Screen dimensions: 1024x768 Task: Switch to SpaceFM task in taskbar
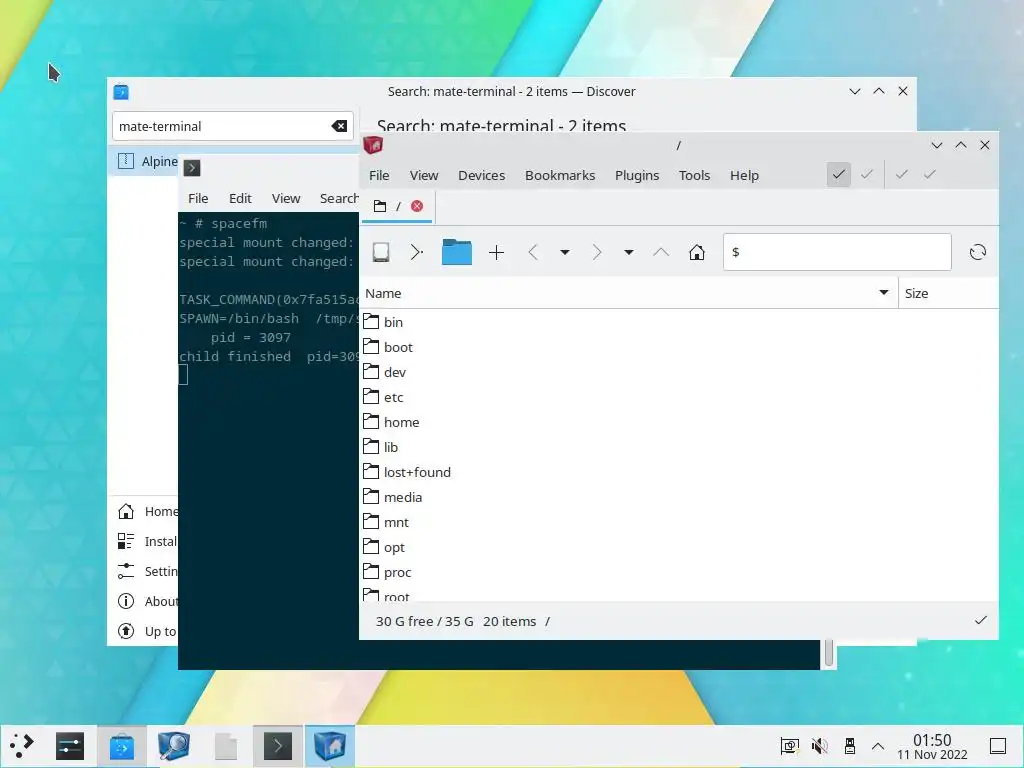click(x=330, y=746)
